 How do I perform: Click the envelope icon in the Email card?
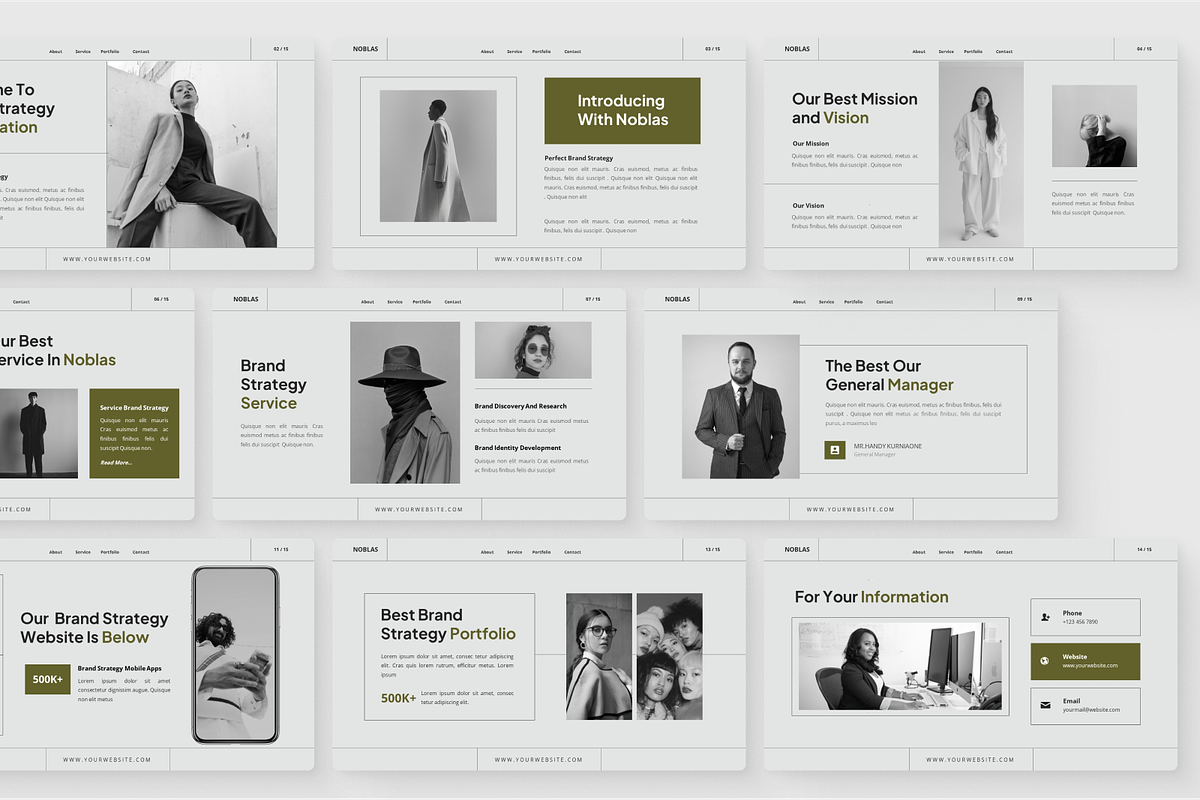(1045, 705)
